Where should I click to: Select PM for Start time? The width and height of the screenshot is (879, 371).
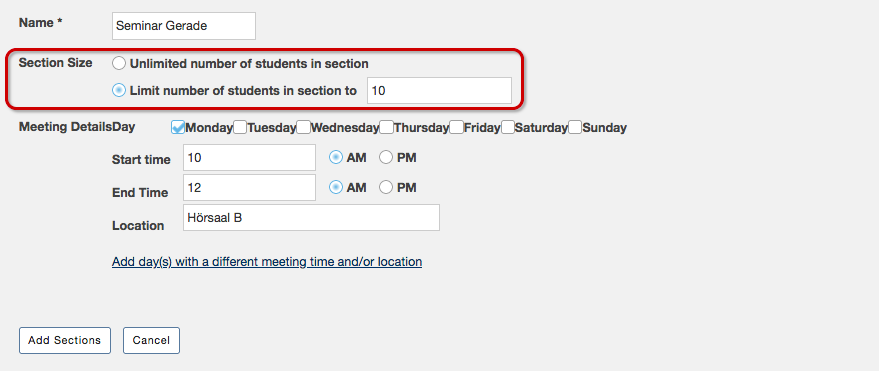pyautogui.click(x=386, y=158)
